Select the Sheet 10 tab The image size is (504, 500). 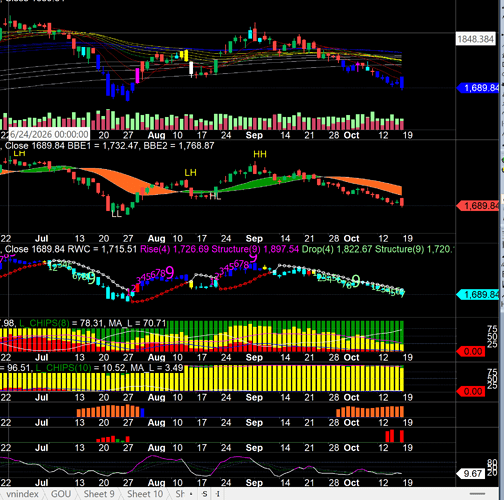[145, 494]
